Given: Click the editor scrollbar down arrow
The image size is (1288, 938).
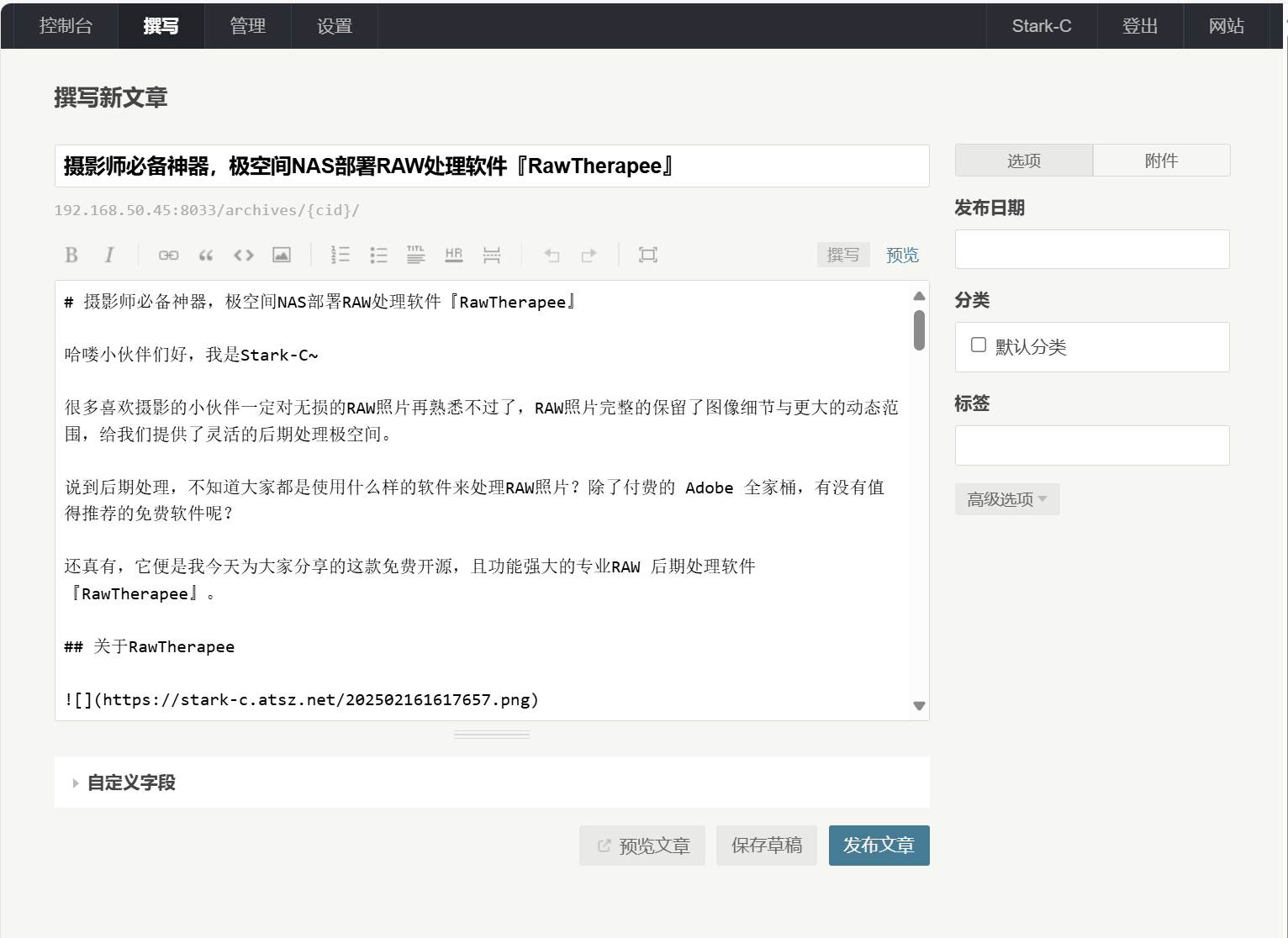Looking at the screenshot, I should [x=919, y=706].
